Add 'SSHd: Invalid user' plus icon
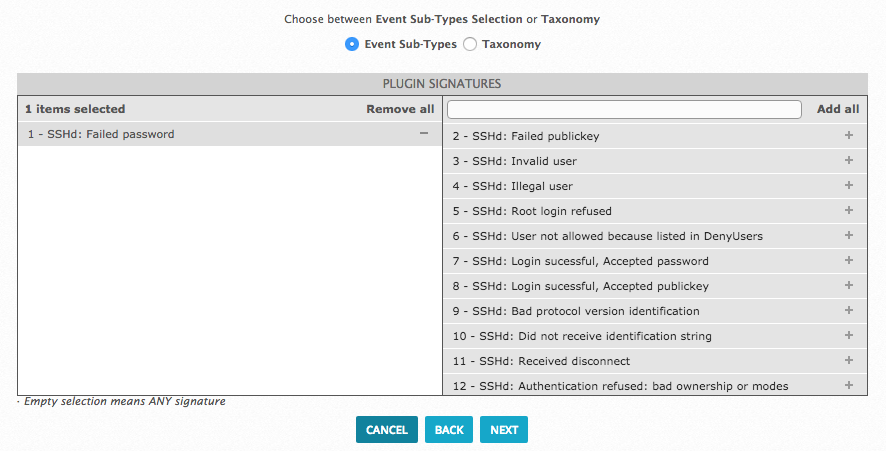 [849, 160]
